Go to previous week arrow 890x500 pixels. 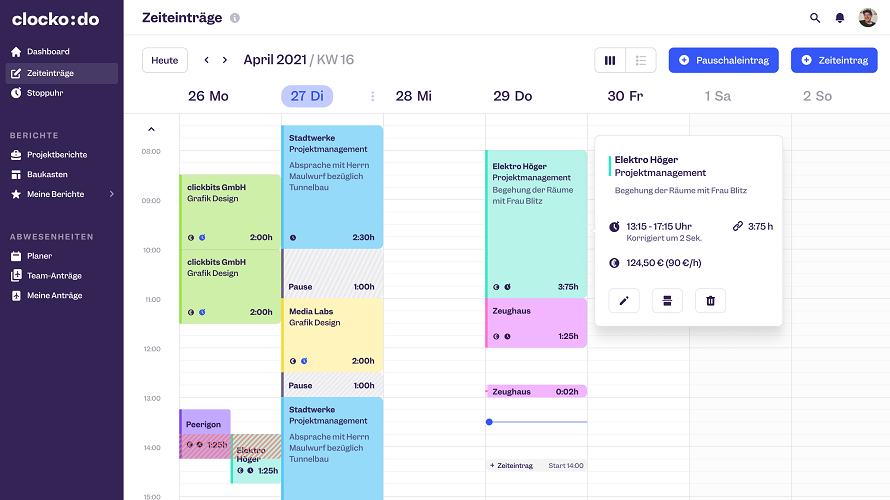click(x=207, y=60)
